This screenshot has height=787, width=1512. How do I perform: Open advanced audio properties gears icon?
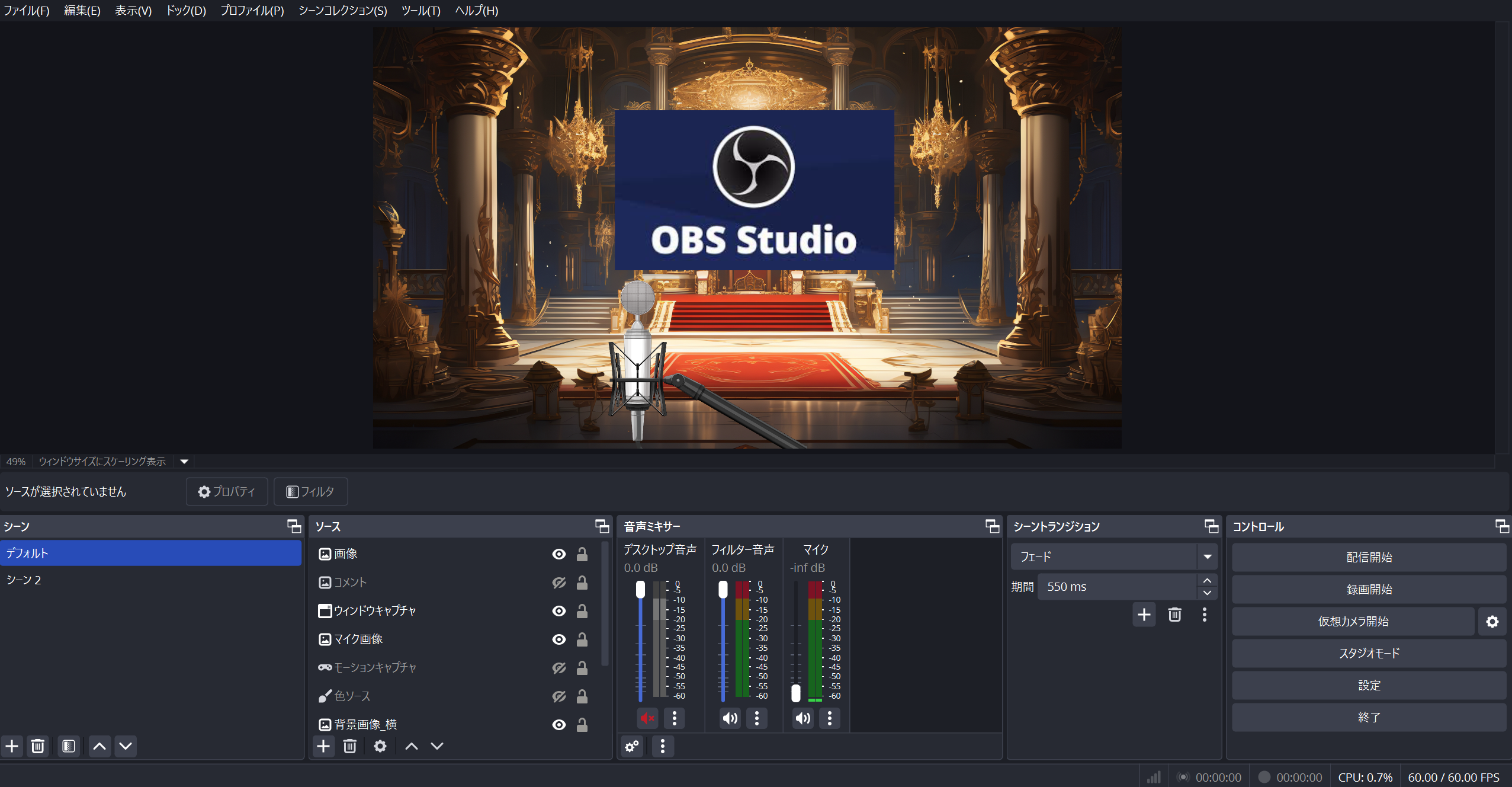point(633,746)
